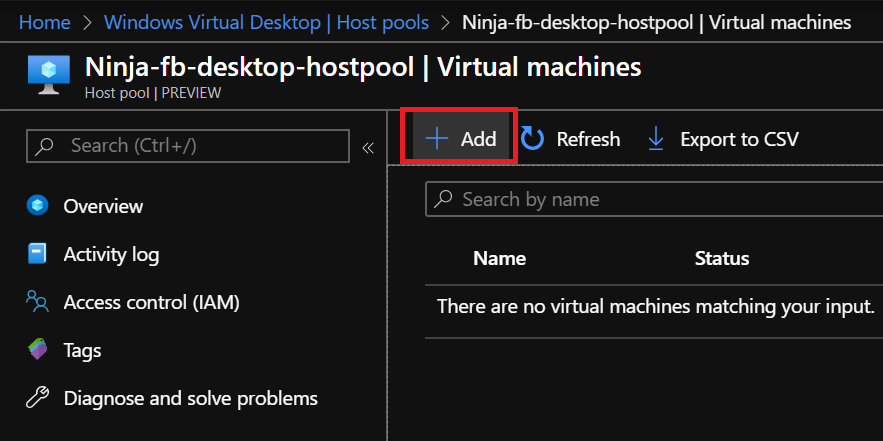This screenshot has height=441, width=883.
Task: Open Overview in the sidebar menu
Action: [103, 206]
